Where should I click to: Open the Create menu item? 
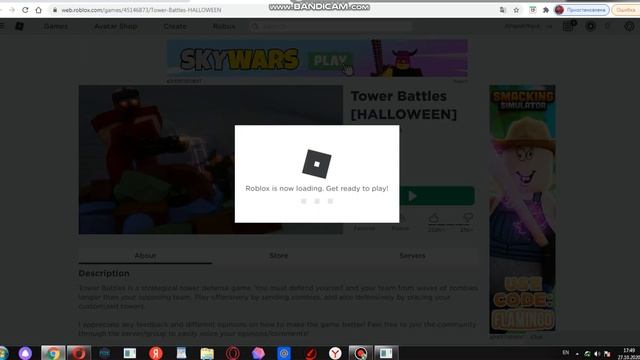click(175, 26)
